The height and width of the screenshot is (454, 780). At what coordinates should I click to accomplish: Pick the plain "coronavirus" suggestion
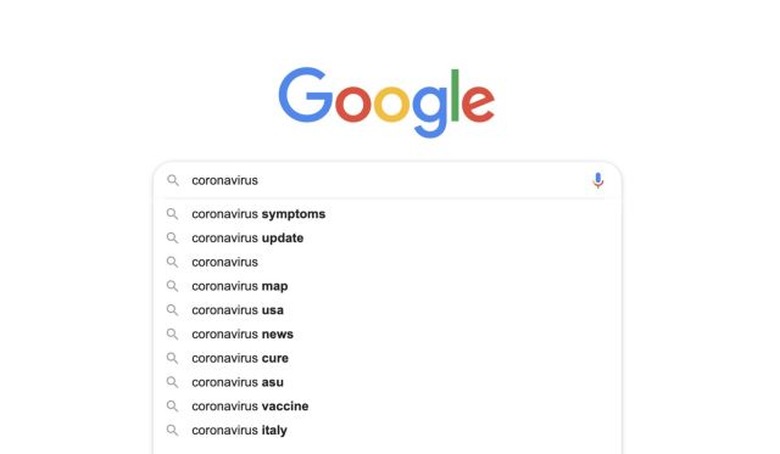[x=225, y=262]
